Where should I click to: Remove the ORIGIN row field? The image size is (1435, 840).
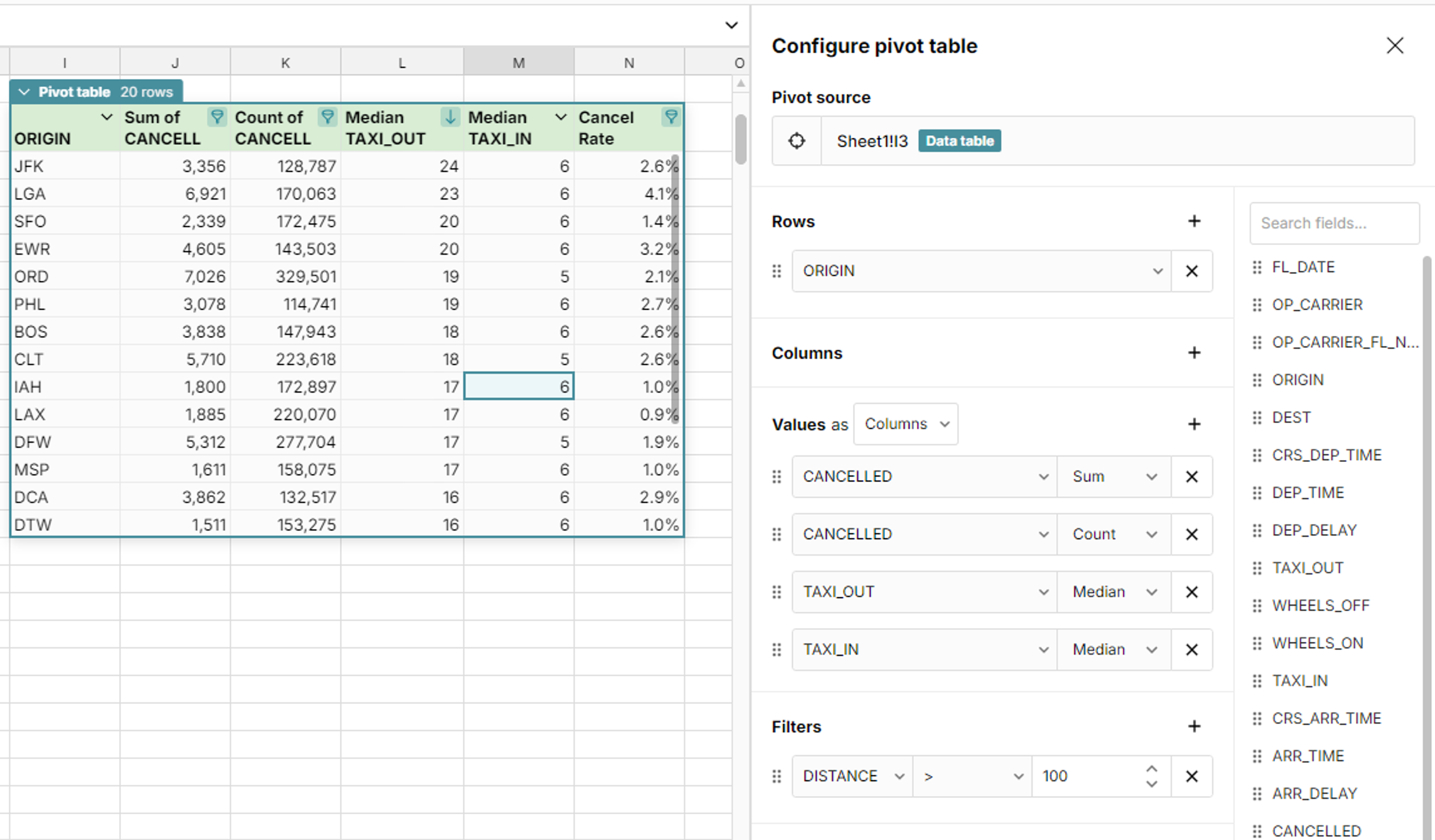point(1191,271)
